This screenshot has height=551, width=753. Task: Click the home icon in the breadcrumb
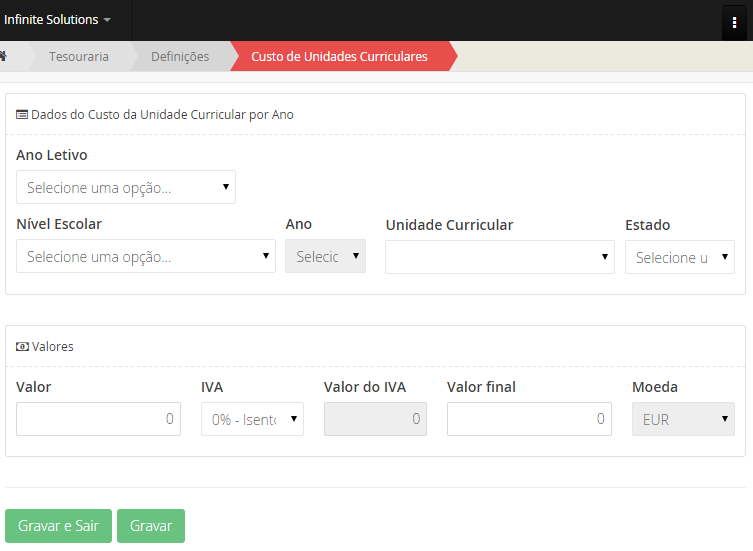4,56
